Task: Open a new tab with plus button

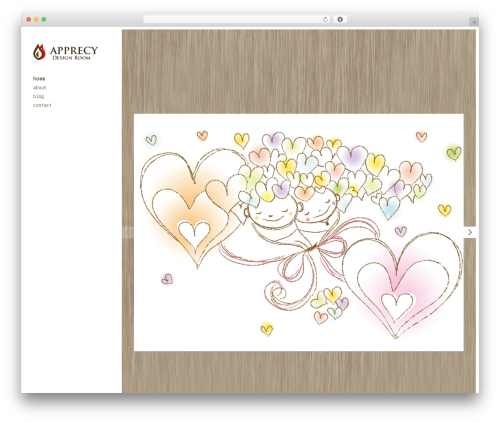Action: click(474, 22)
